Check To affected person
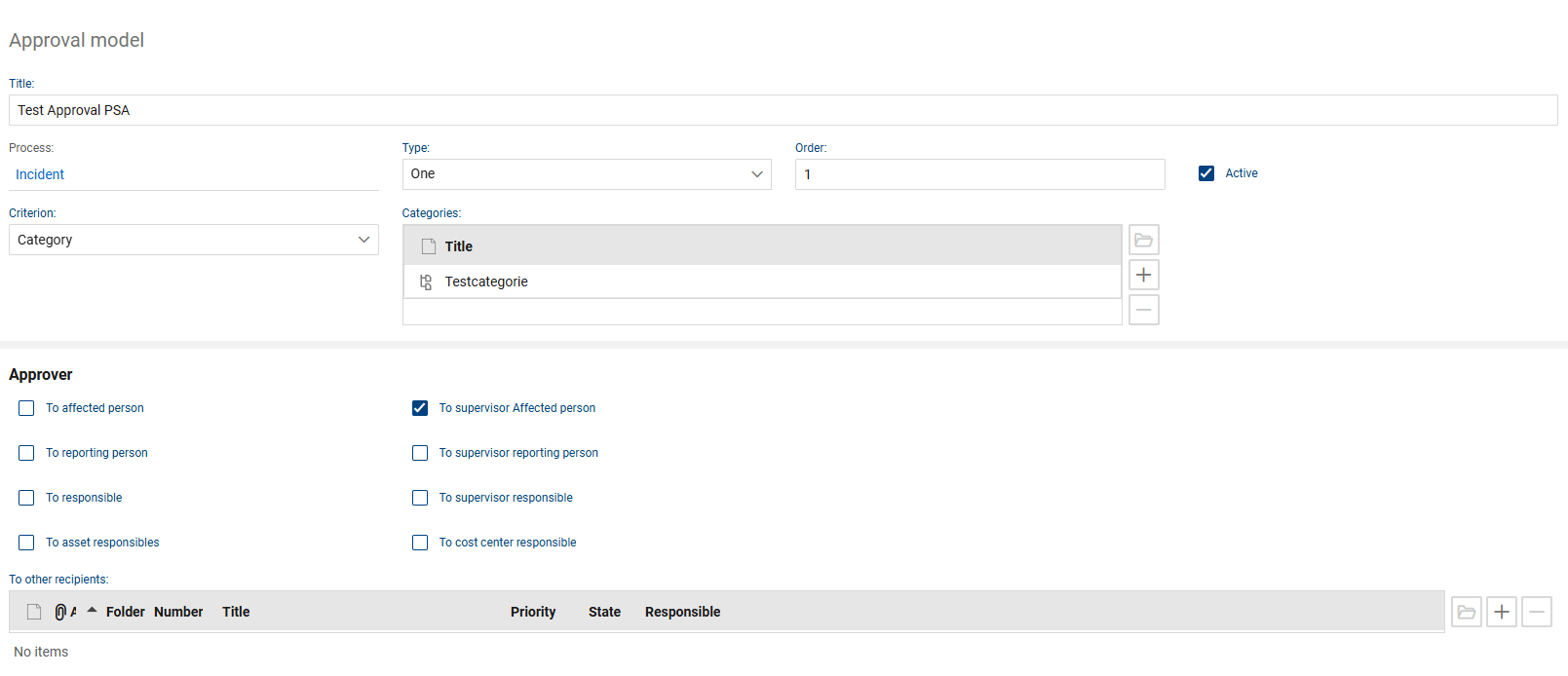Viewport: 1568px width, 676px height. [x=26, y=408]
